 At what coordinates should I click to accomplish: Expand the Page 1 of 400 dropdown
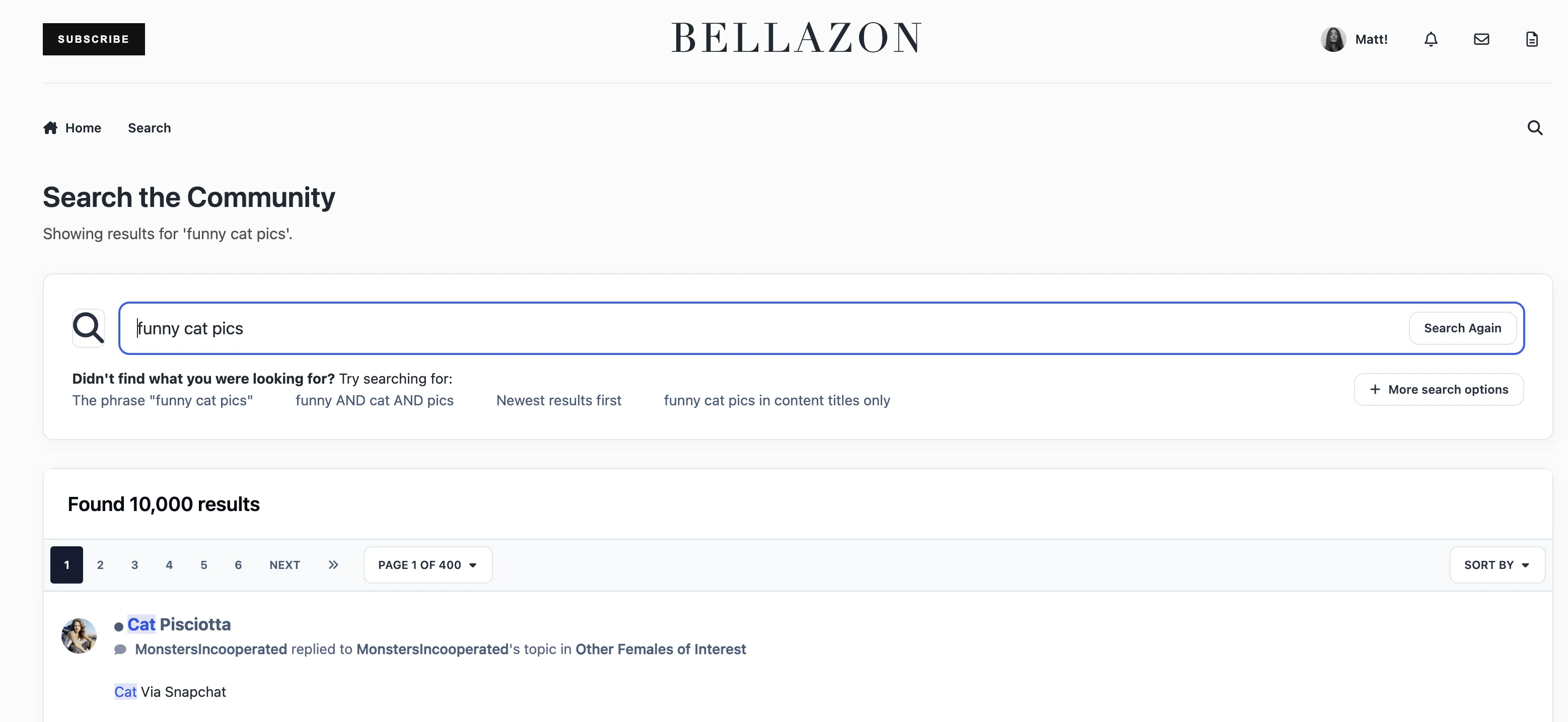(x=427, y=565)
